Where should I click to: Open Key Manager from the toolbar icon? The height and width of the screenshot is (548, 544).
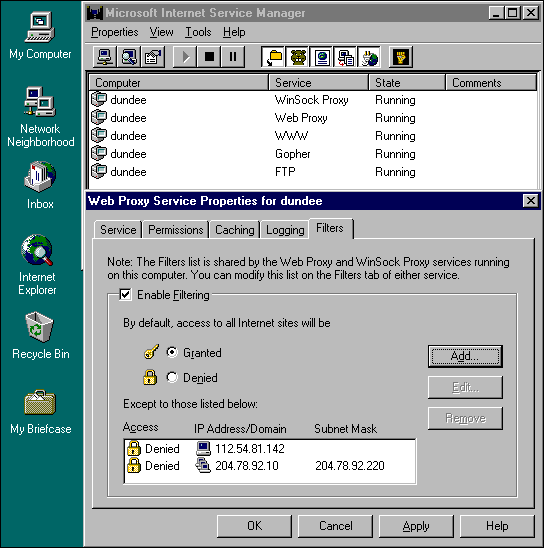tap(401, 57)
